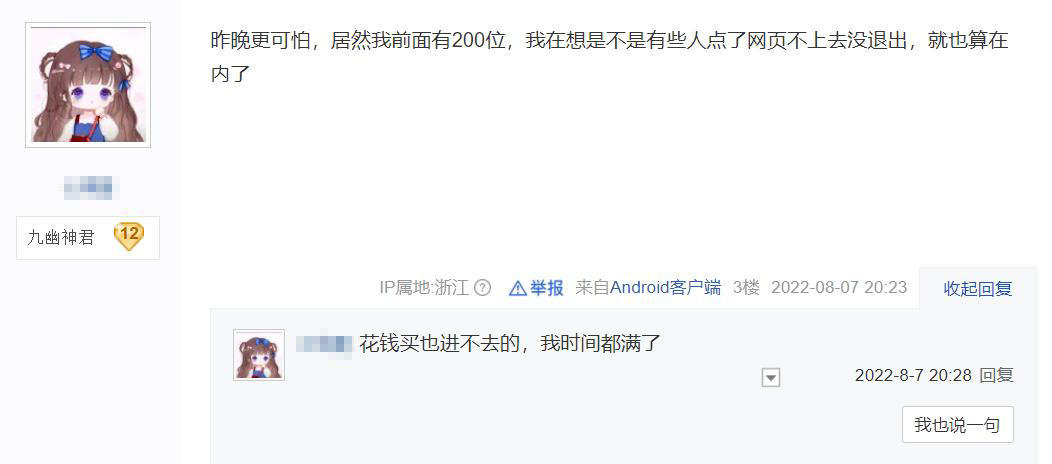The image size is (1052, 464).
Task: Select the 回复 link after 20:28
Action: click(996, 375)
